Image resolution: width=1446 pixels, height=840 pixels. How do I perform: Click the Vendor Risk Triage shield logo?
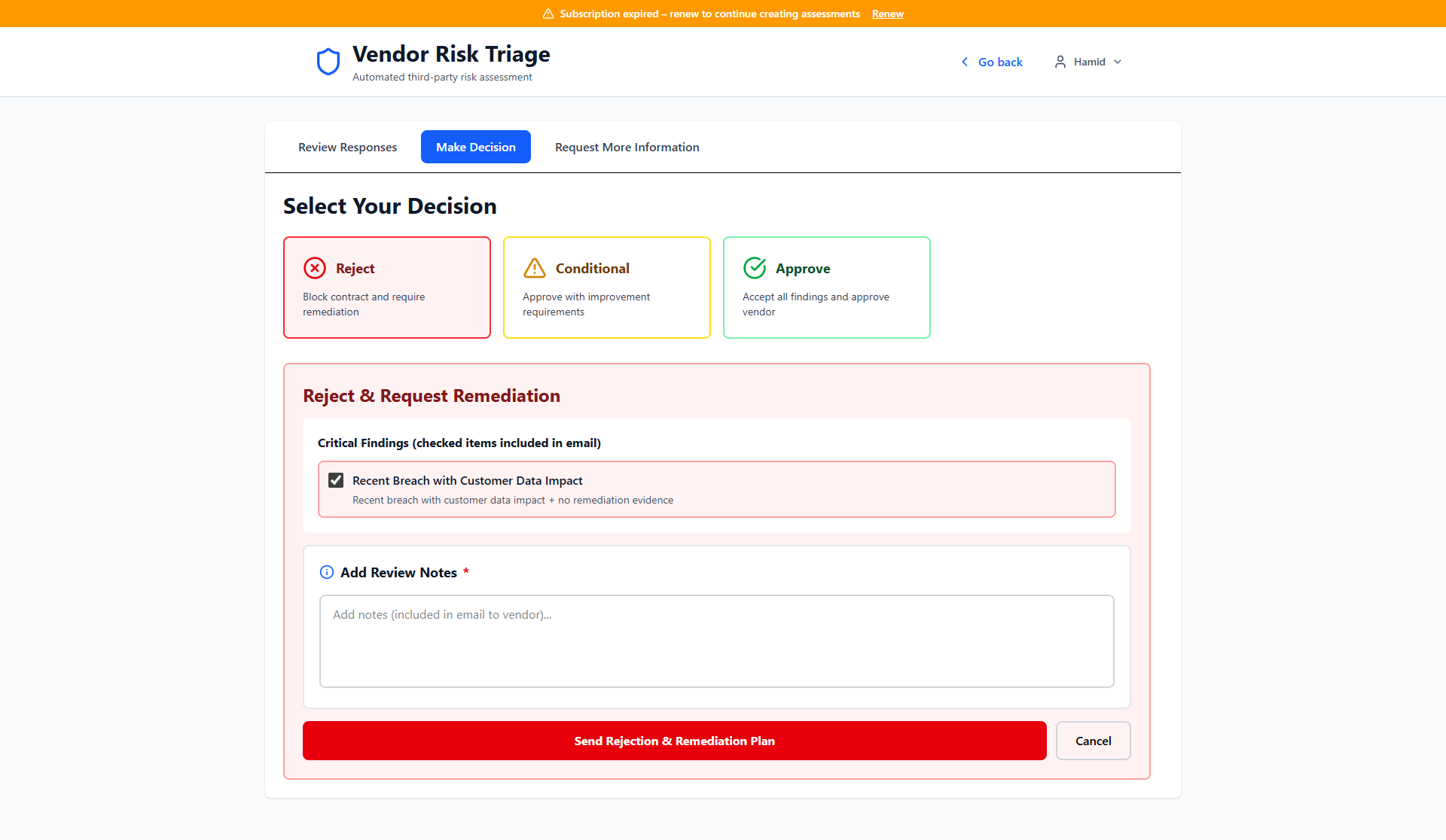328,62
